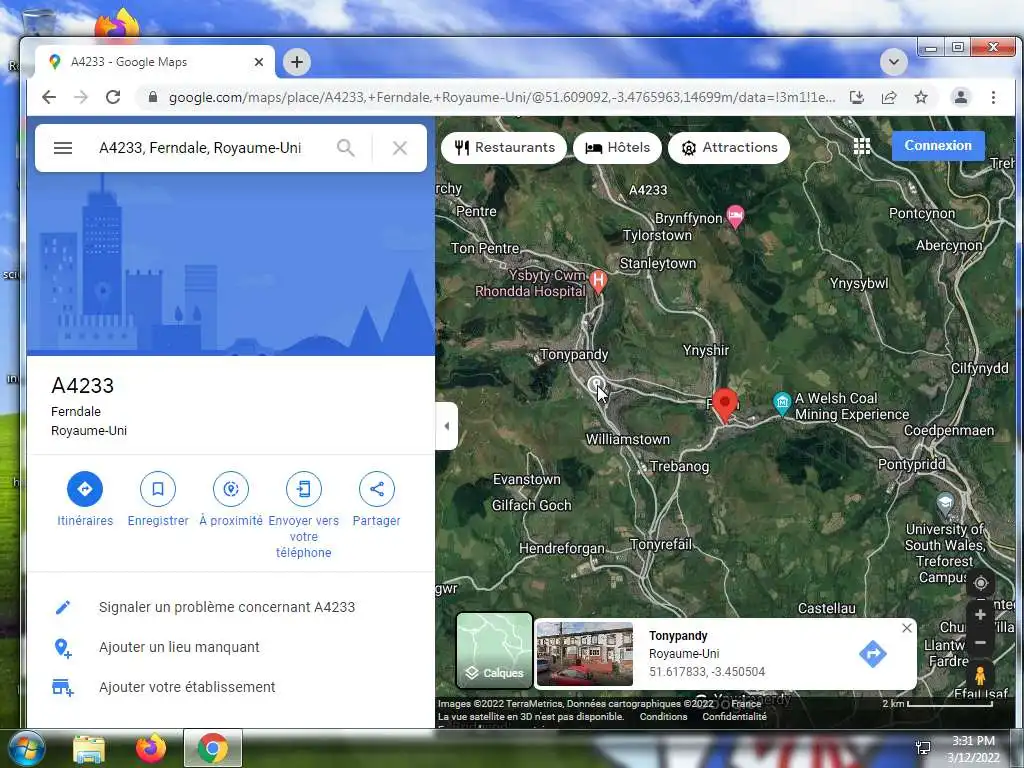Click Ajouter un lieu manquant
The width and height of the screenshot is (1024, 768).
pos(179,647)
